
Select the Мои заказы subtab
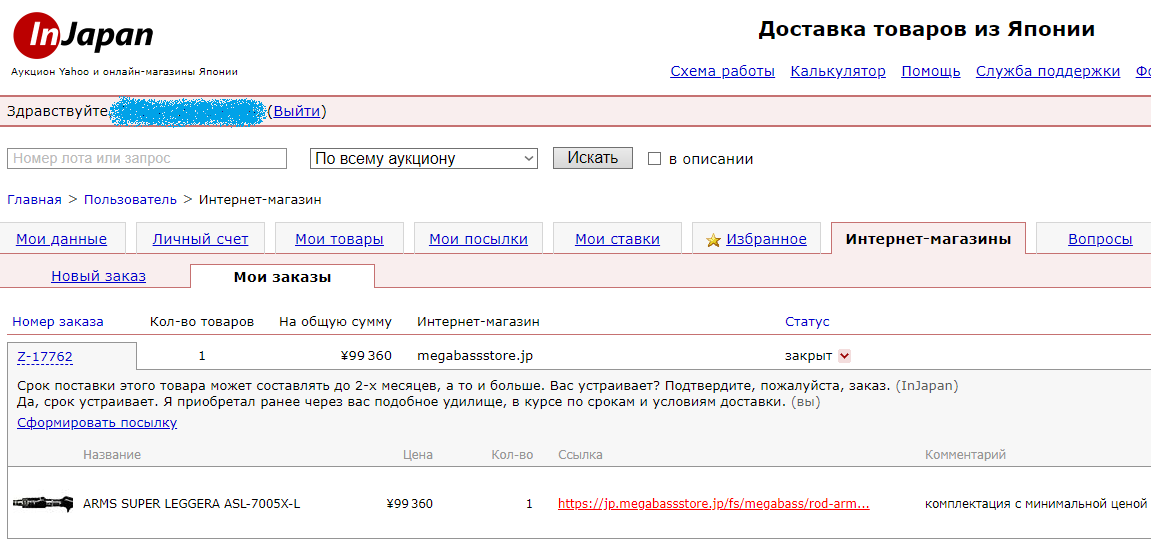[x=282, y=277]
